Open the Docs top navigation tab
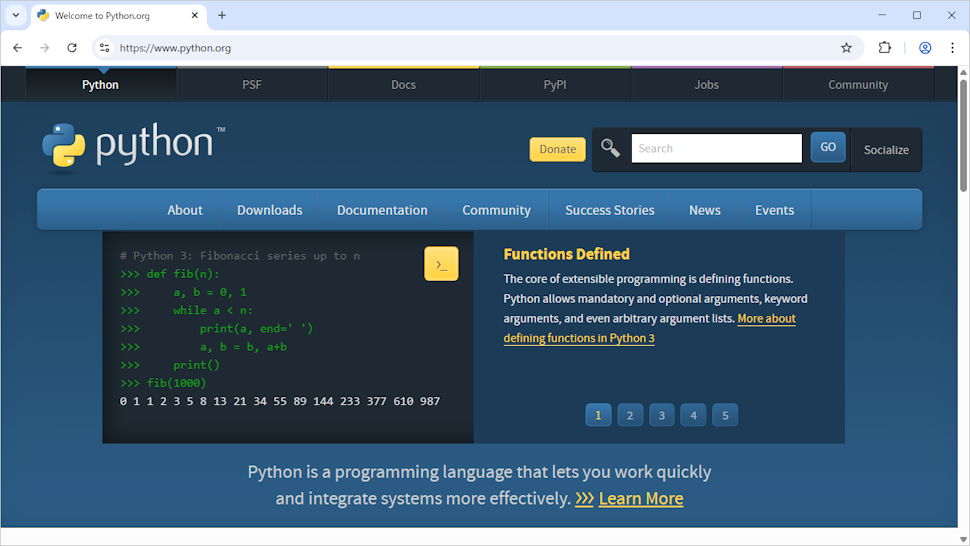Viewport: 970px width, 546px height. pos(403,85)
